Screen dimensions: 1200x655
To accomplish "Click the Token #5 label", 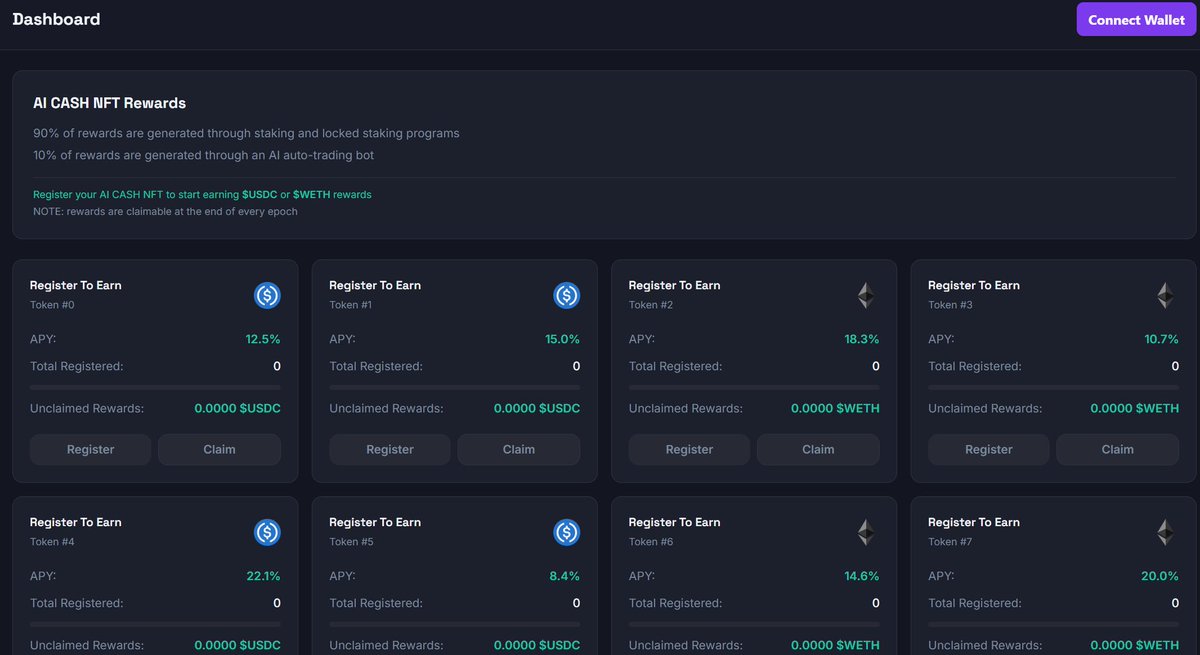I will [351, 542].
